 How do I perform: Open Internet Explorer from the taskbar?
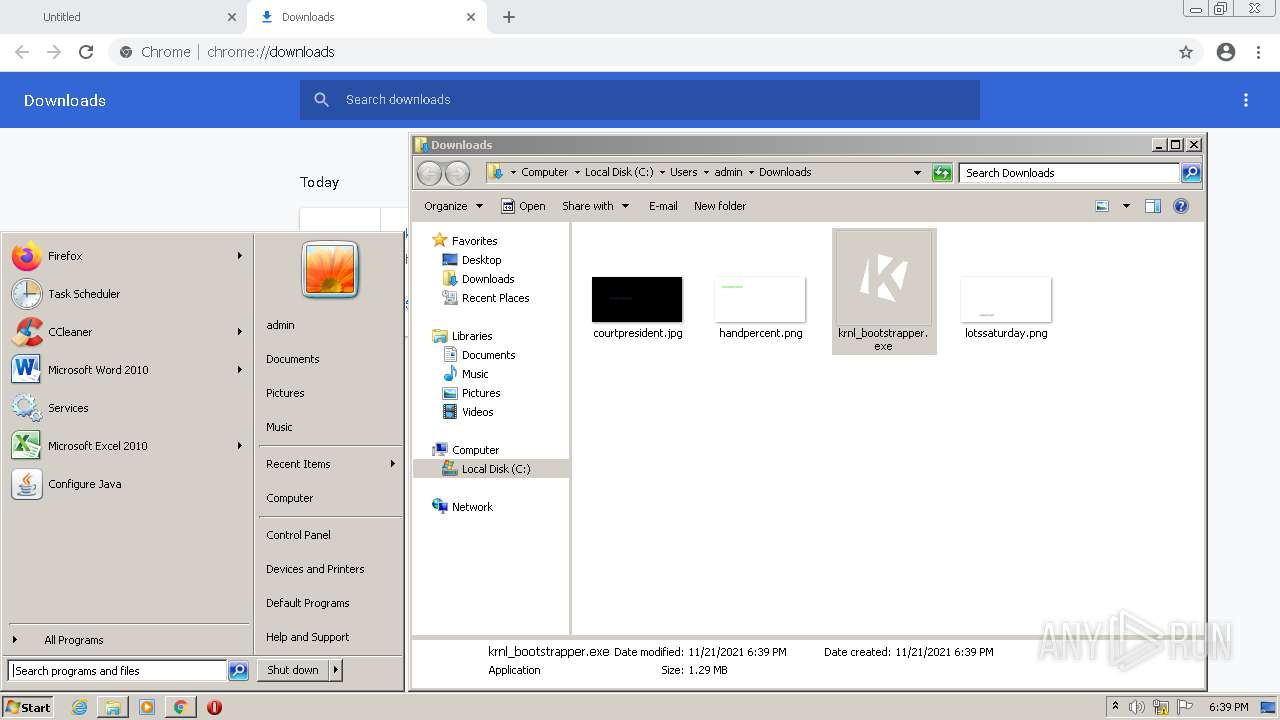click(79, 707)
